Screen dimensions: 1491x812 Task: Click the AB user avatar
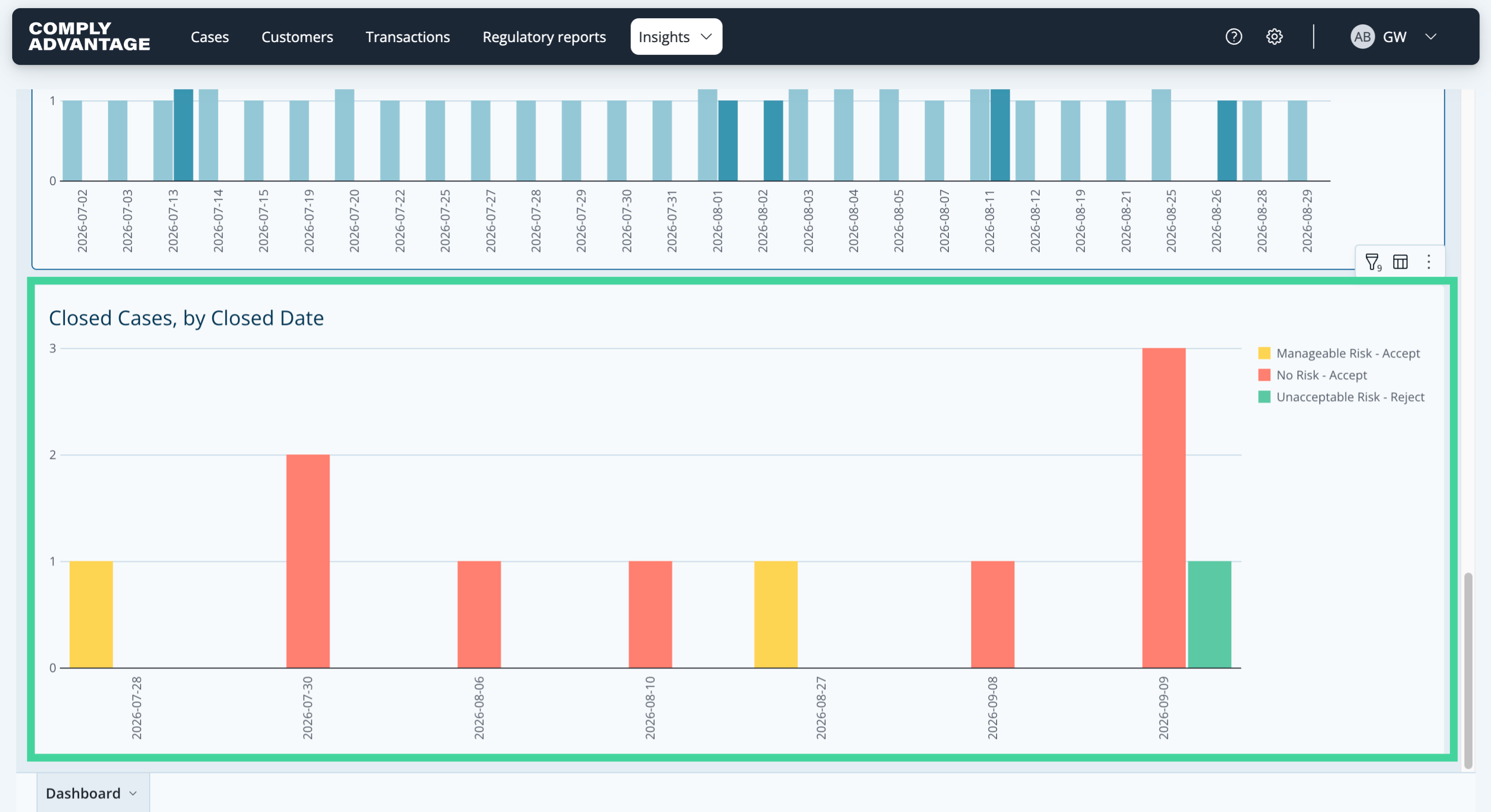1362,37
